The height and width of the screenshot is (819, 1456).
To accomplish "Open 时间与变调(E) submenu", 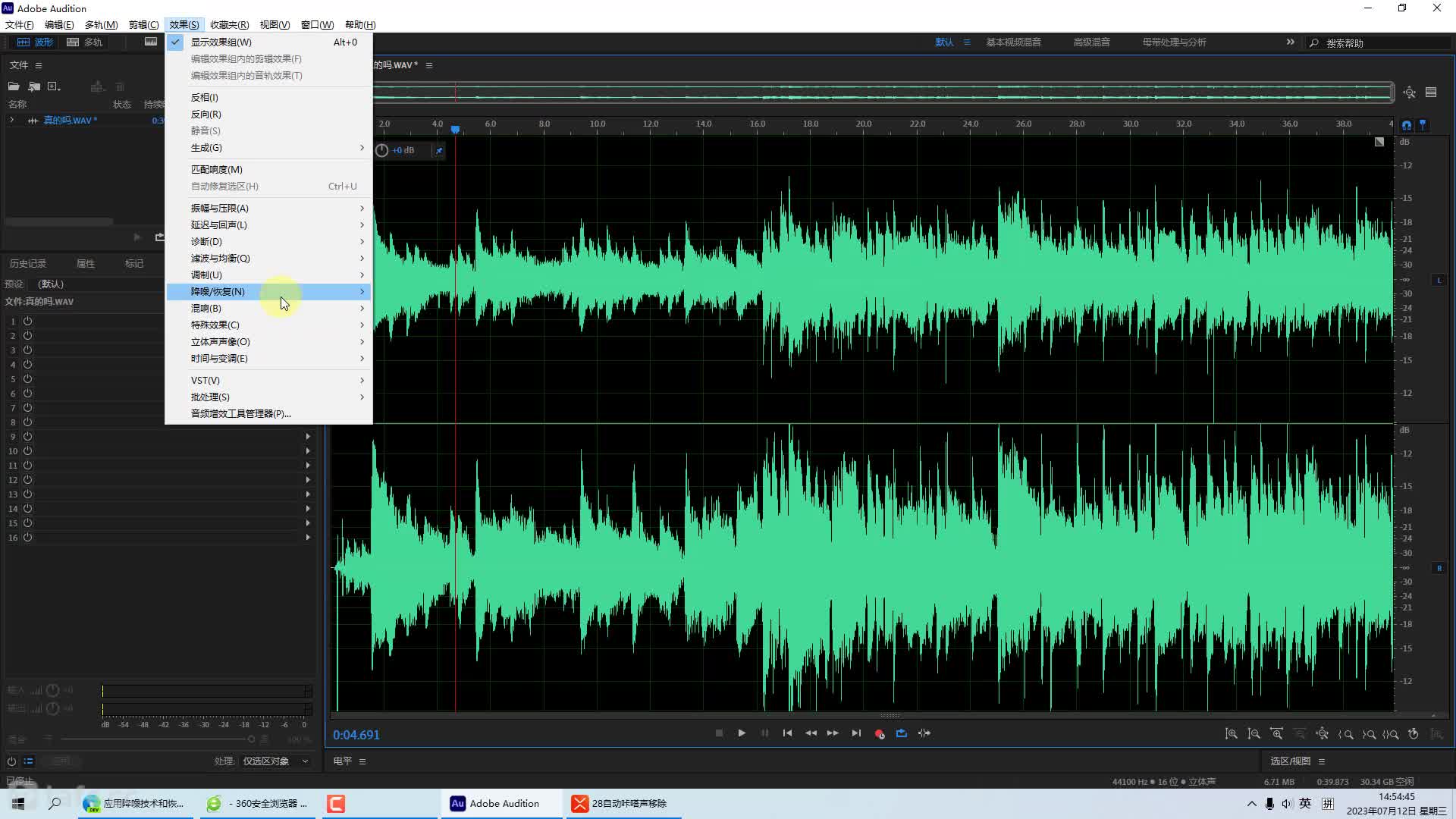I will click(269, 358).
